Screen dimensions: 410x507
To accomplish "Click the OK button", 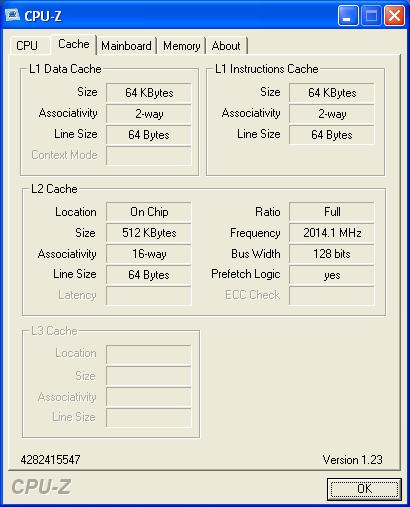I will coord(364,489).
